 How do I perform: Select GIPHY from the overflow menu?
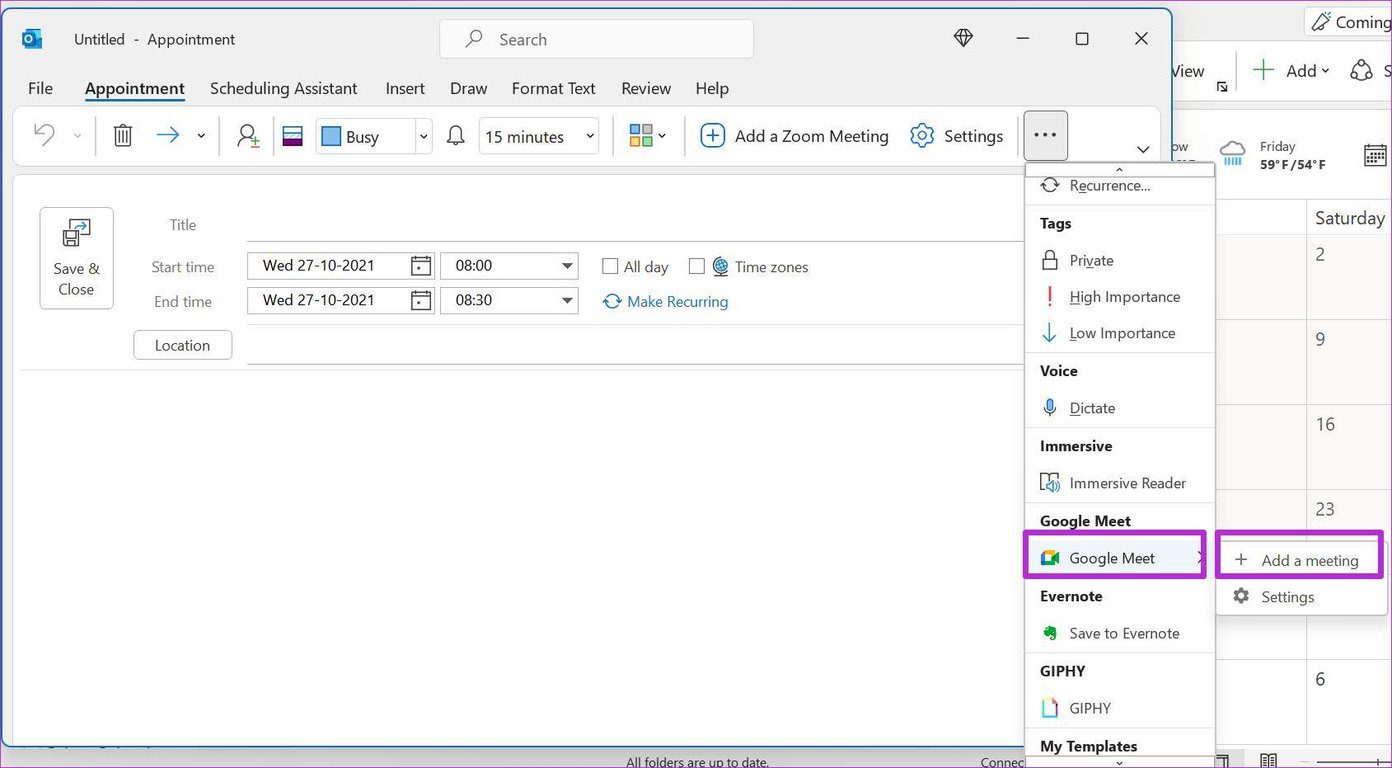pos(1120,708)
